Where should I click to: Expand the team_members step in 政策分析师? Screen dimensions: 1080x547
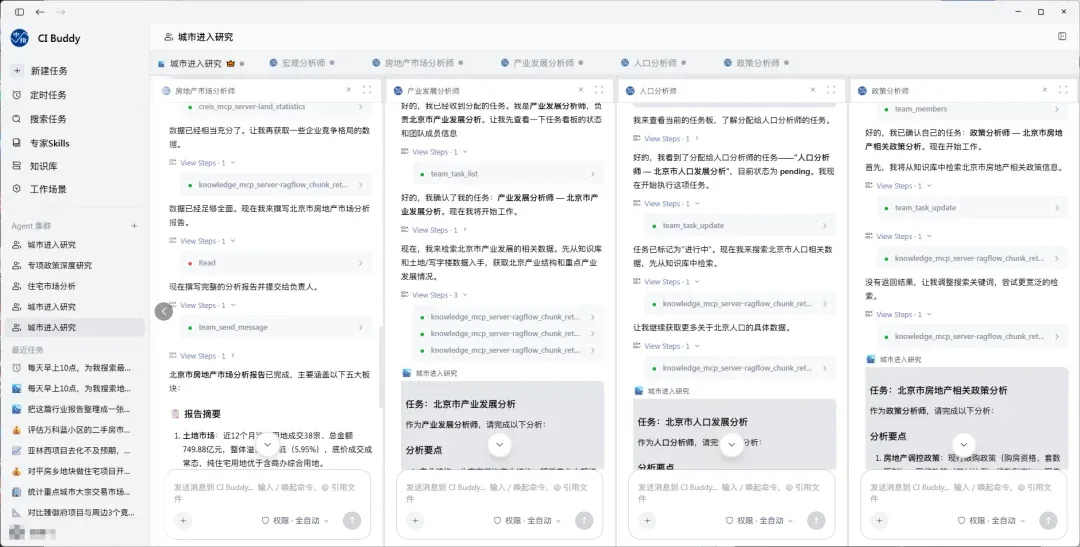click(x=972, y=109)
